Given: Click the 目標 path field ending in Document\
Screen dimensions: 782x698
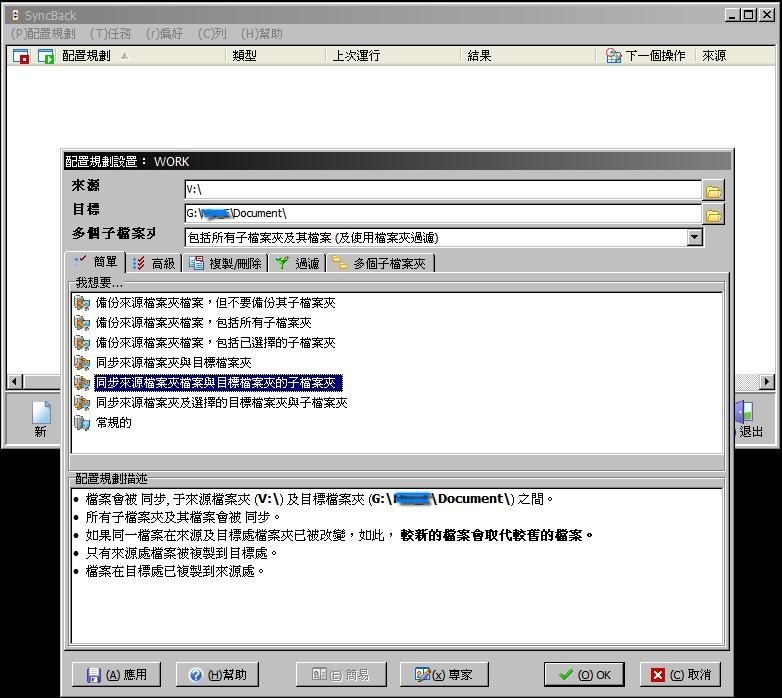Looking at the screenshot, I should [x=443, y=213].
